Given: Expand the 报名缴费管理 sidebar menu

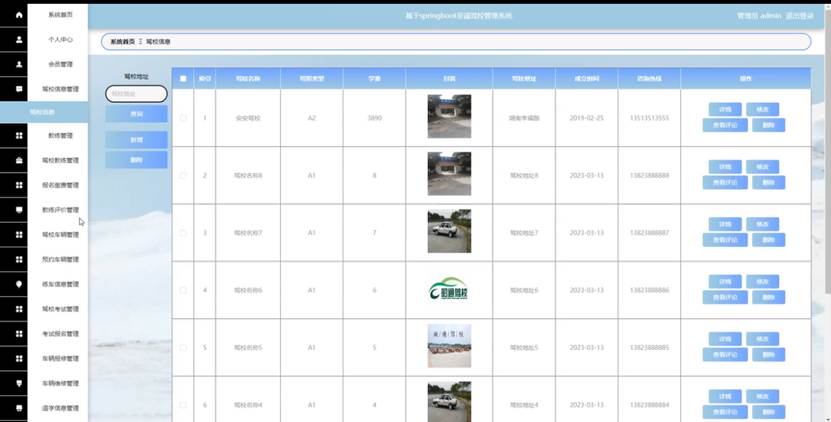Looking at the screenshot, I should (x=60, y=185).
